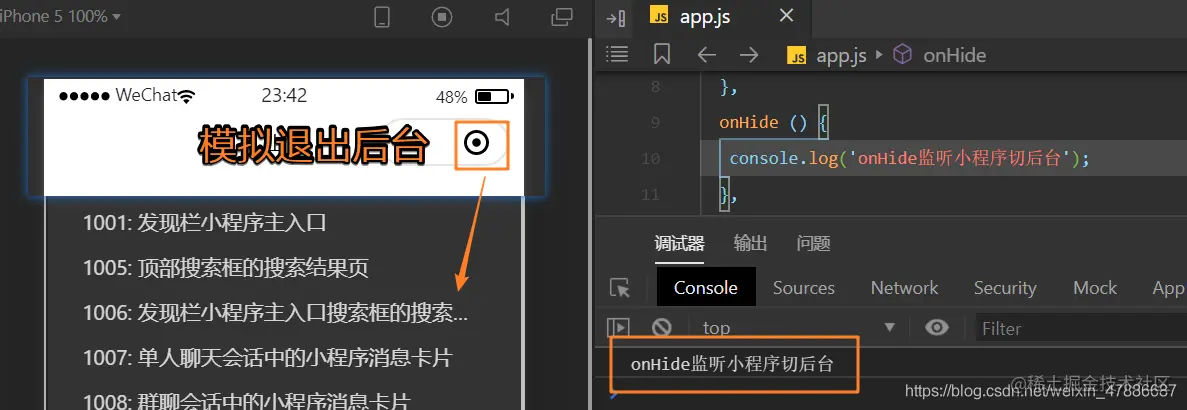This screenshot has height=410, width=1187.
Task: Open the 输出 tab
Action: (750, 243)
